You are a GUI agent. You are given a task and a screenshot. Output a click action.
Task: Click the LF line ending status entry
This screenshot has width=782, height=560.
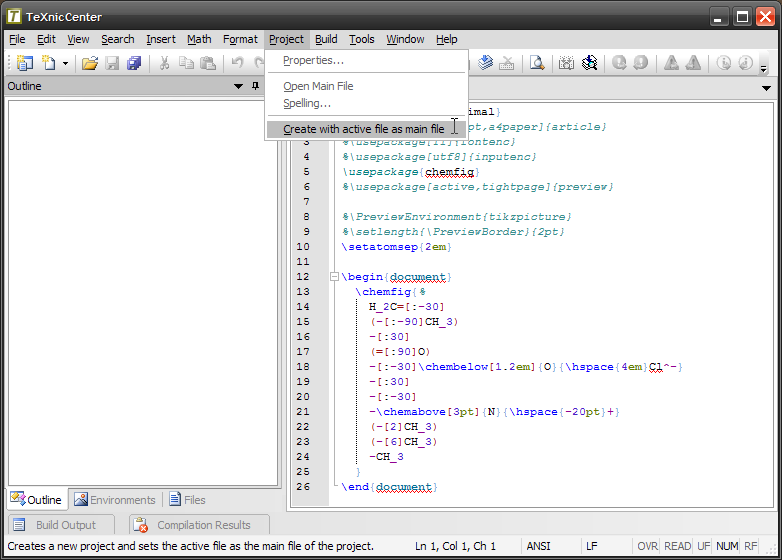[x=591, y=546]
